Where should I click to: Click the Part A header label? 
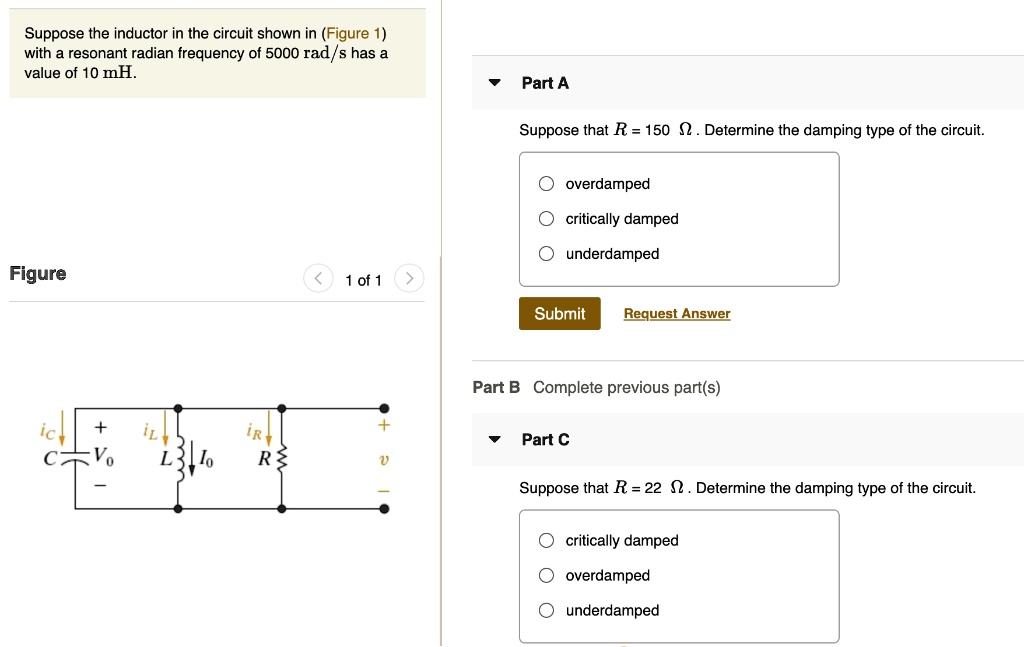[544, 83]
